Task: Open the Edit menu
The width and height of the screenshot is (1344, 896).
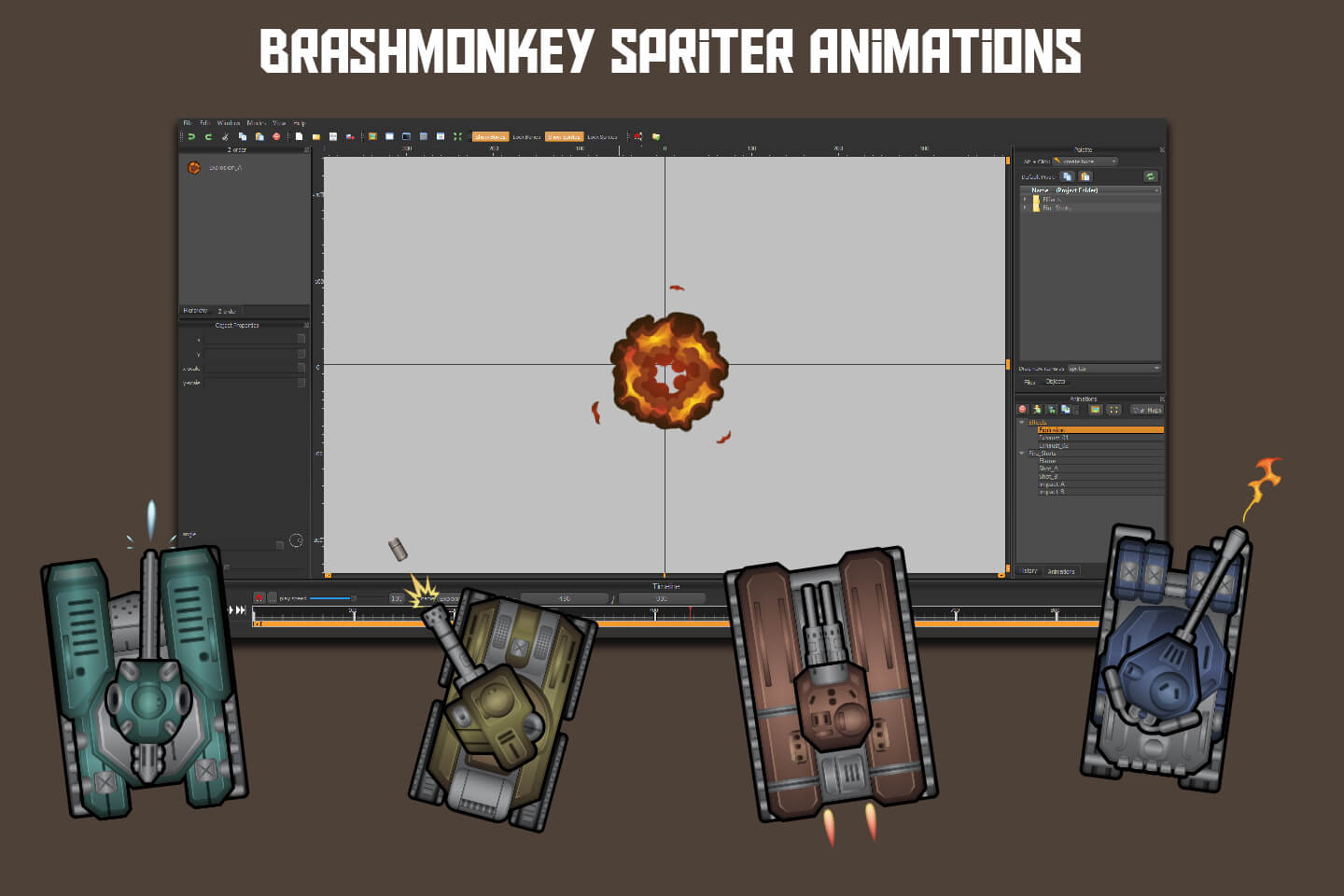Action: point(204,123)
